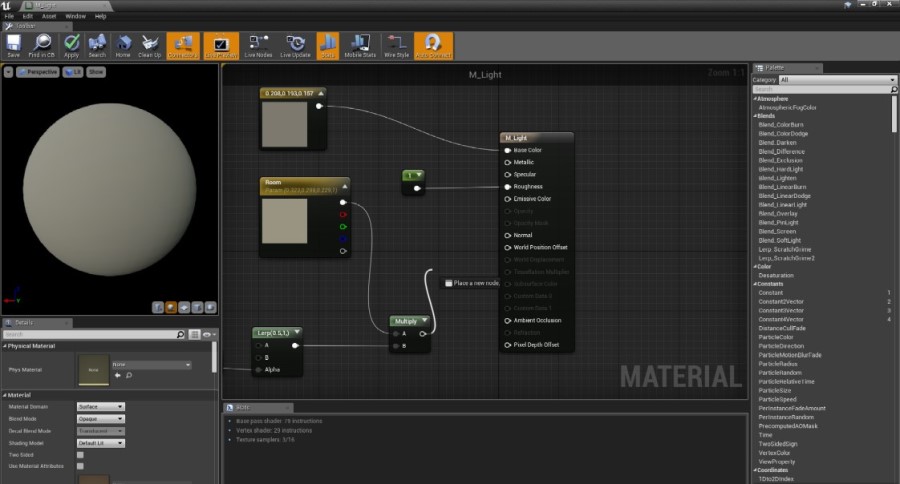Click the Room node color swatch
900x484 pixels.
(x=284, y=221)
